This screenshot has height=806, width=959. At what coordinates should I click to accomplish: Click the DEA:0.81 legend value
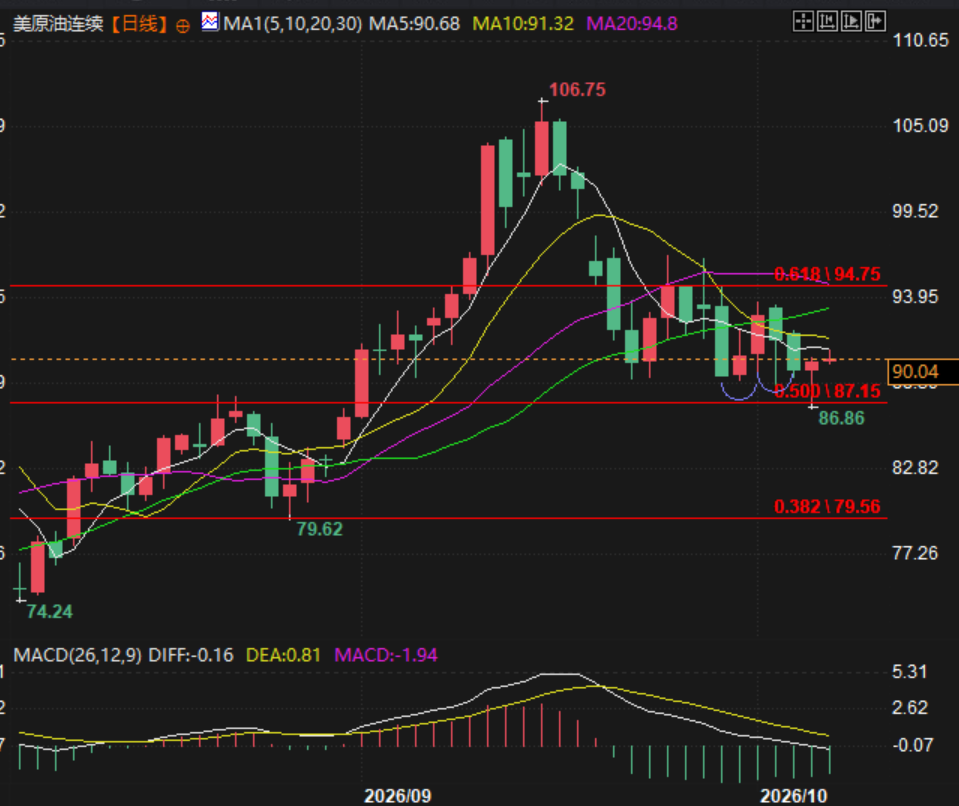click(x=283, y=655)
